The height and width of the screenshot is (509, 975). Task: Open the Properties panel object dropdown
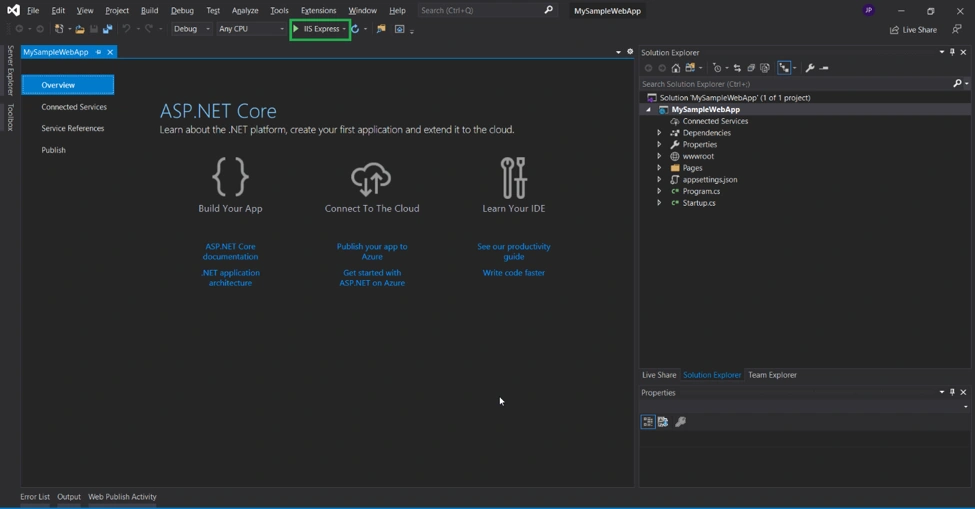(x=965, y=406)
